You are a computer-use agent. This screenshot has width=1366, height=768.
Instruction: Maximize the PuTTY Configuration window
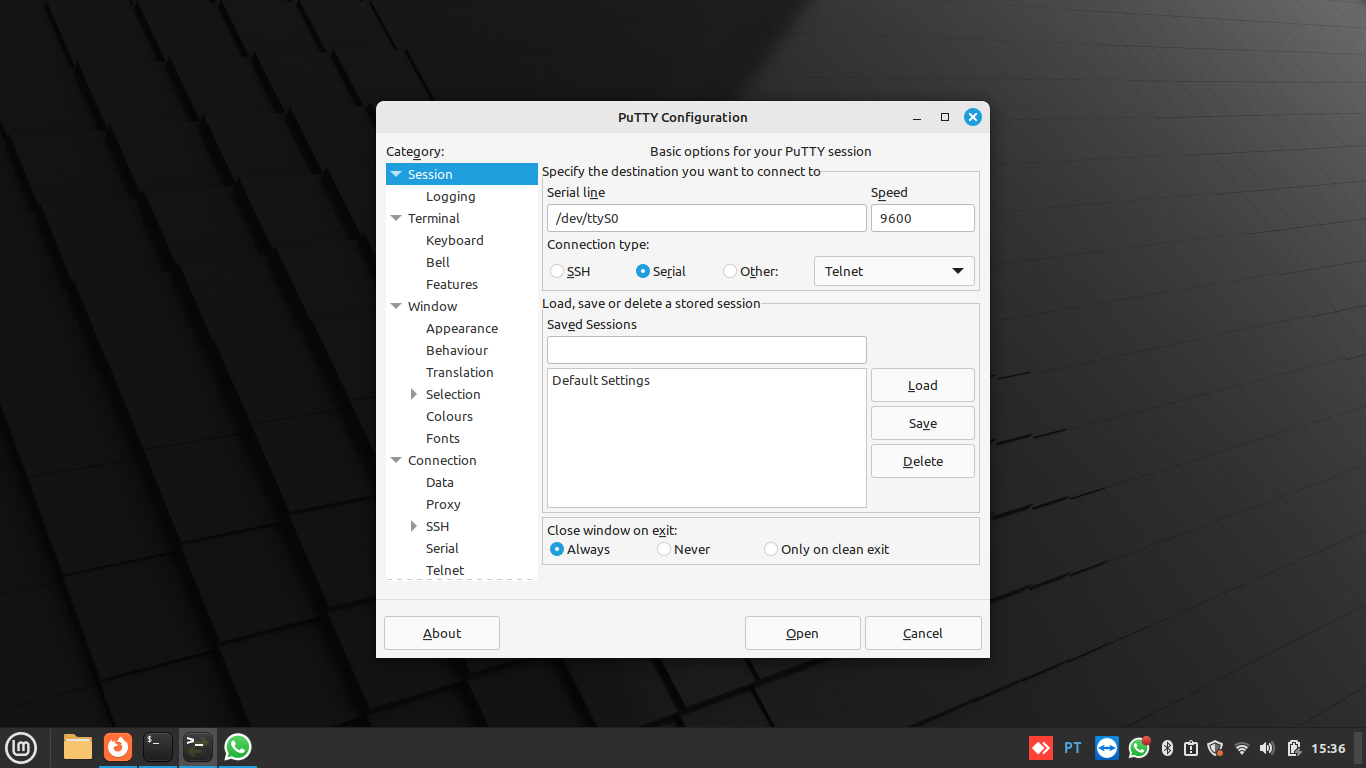945,117
